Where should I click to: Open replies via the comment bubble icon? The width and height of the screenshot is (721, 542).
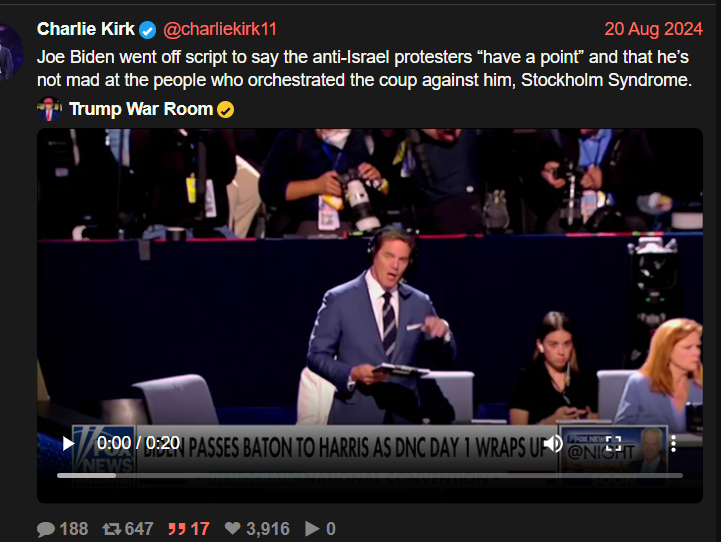tap(46, 529)
